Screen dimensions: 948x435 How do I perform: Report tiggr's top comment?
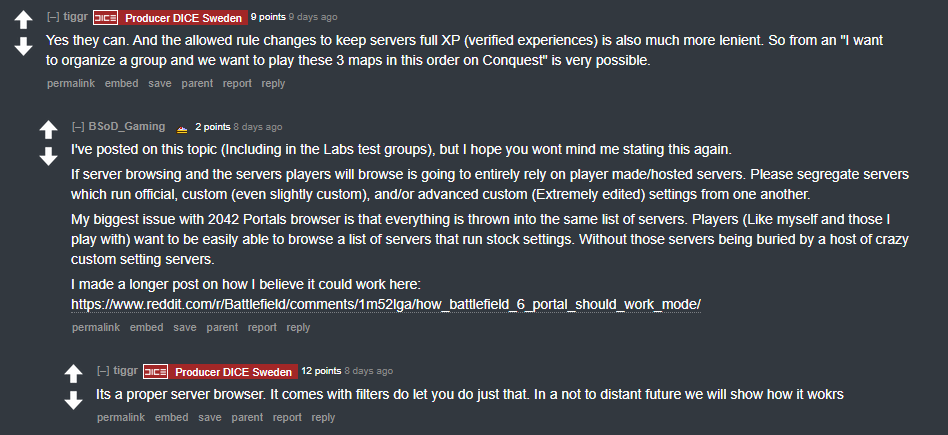[237, 83]
